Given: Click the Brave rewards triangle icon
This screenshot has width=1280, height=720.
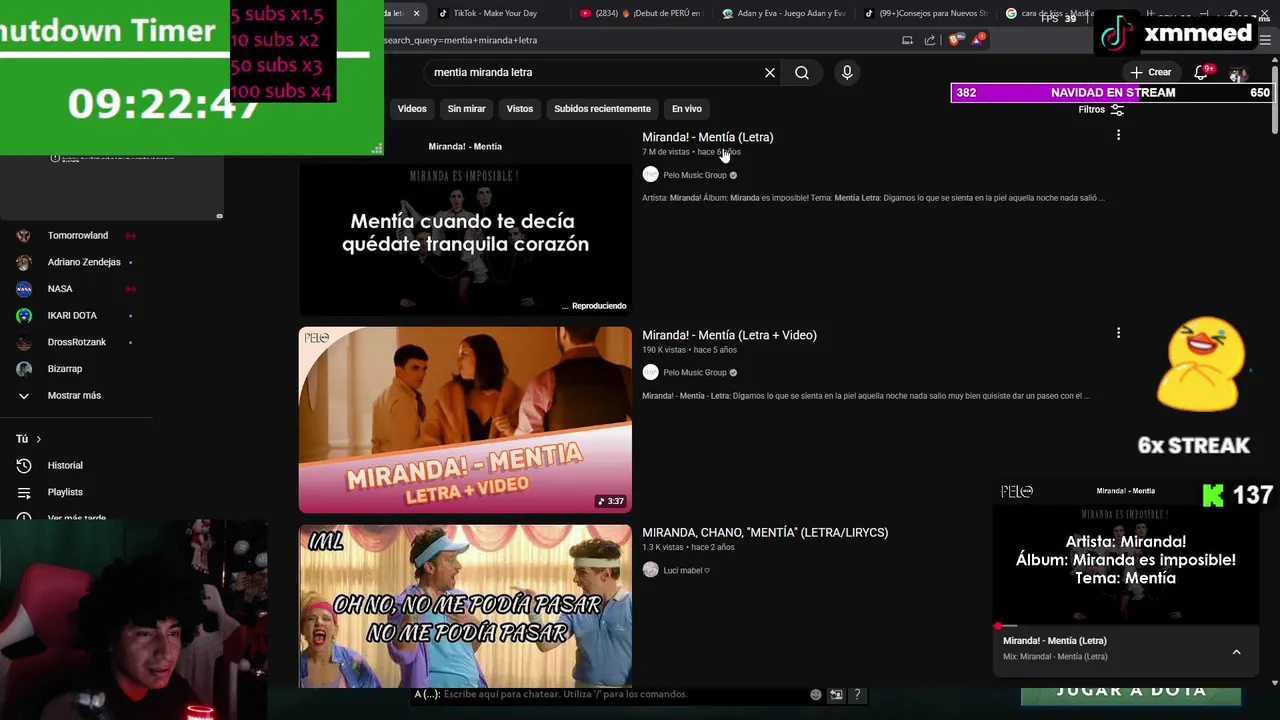Looking at the screenshot, I should (x=979, y=40).
